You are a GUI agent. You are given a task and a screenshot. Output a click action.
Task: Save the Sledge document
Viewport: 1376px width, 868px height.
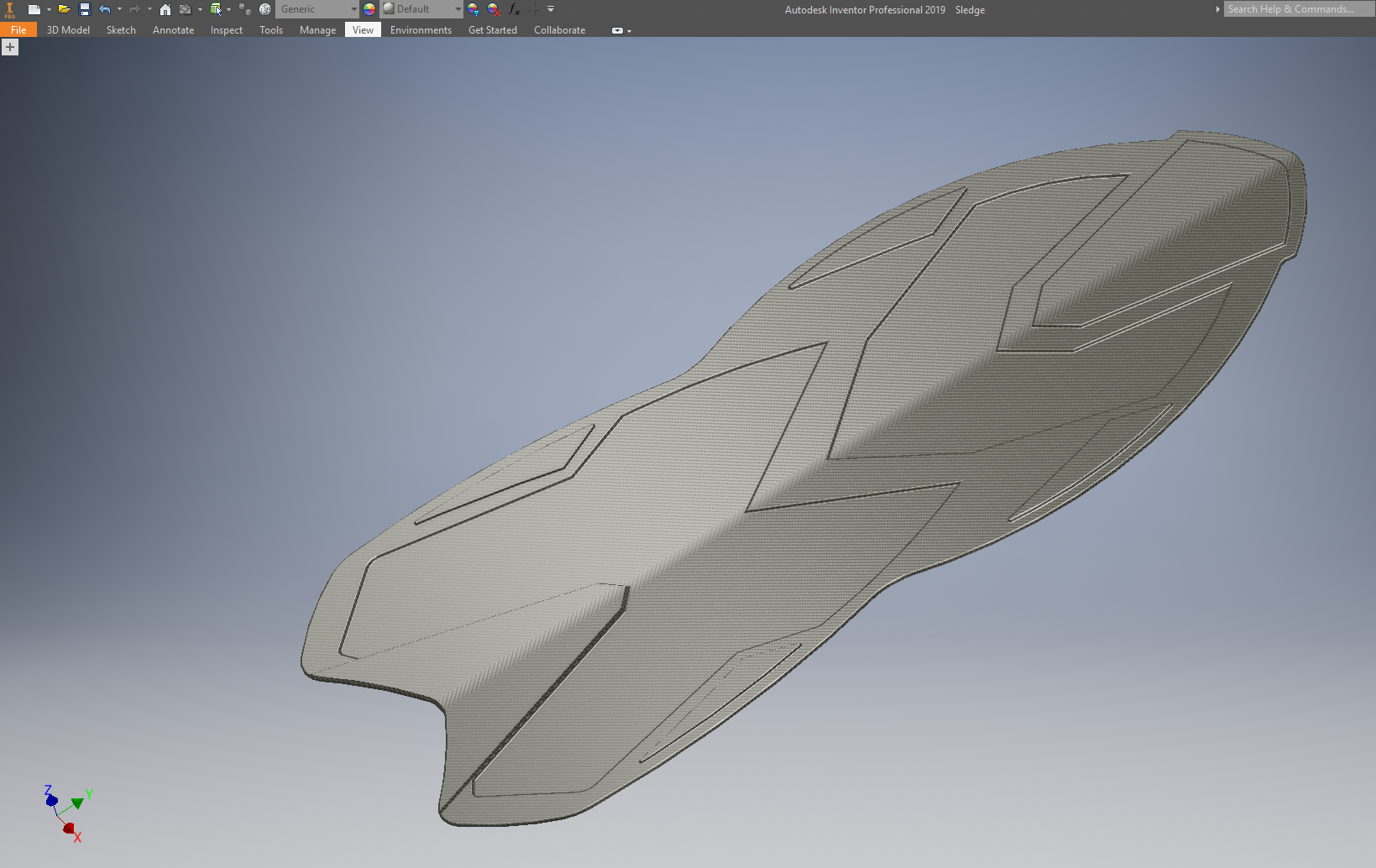point(85,9)
